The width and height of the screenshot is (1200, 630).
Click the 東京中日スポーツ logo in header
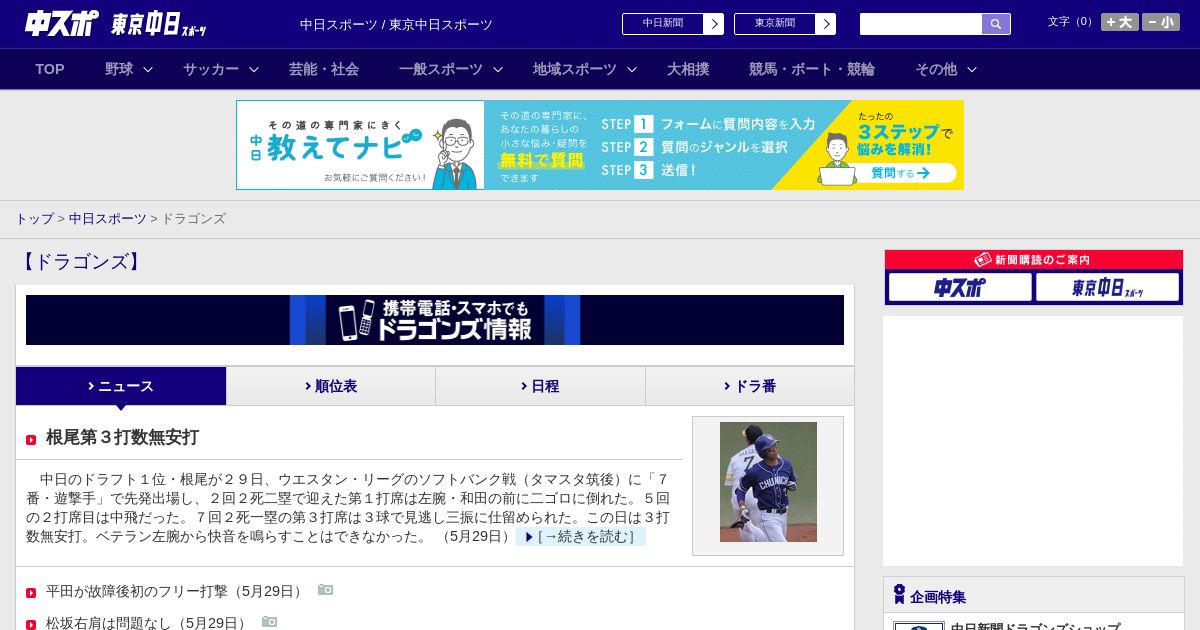click(159, 24)
